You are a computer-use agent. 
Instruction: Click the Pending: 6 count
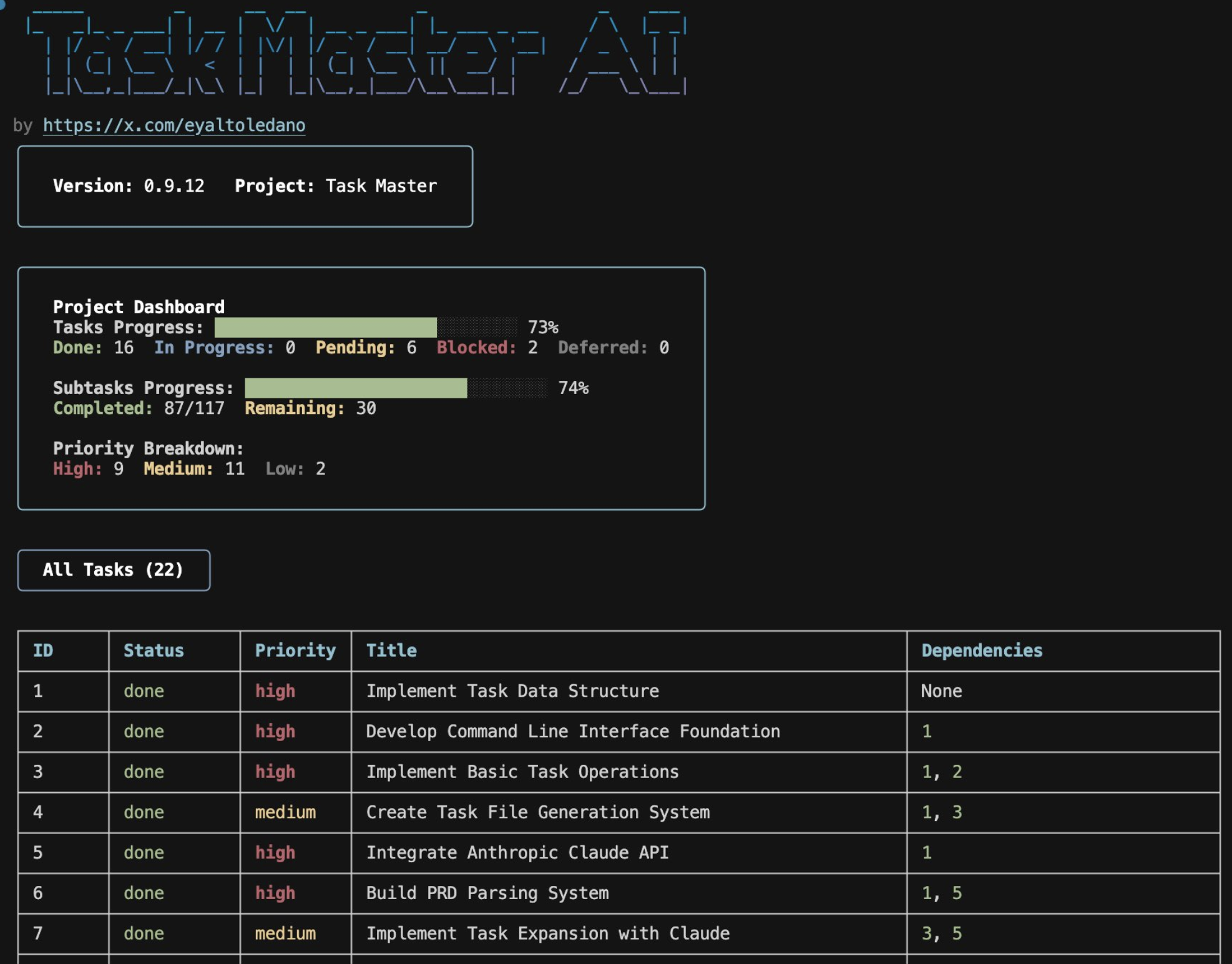click(x=366, y=348)
